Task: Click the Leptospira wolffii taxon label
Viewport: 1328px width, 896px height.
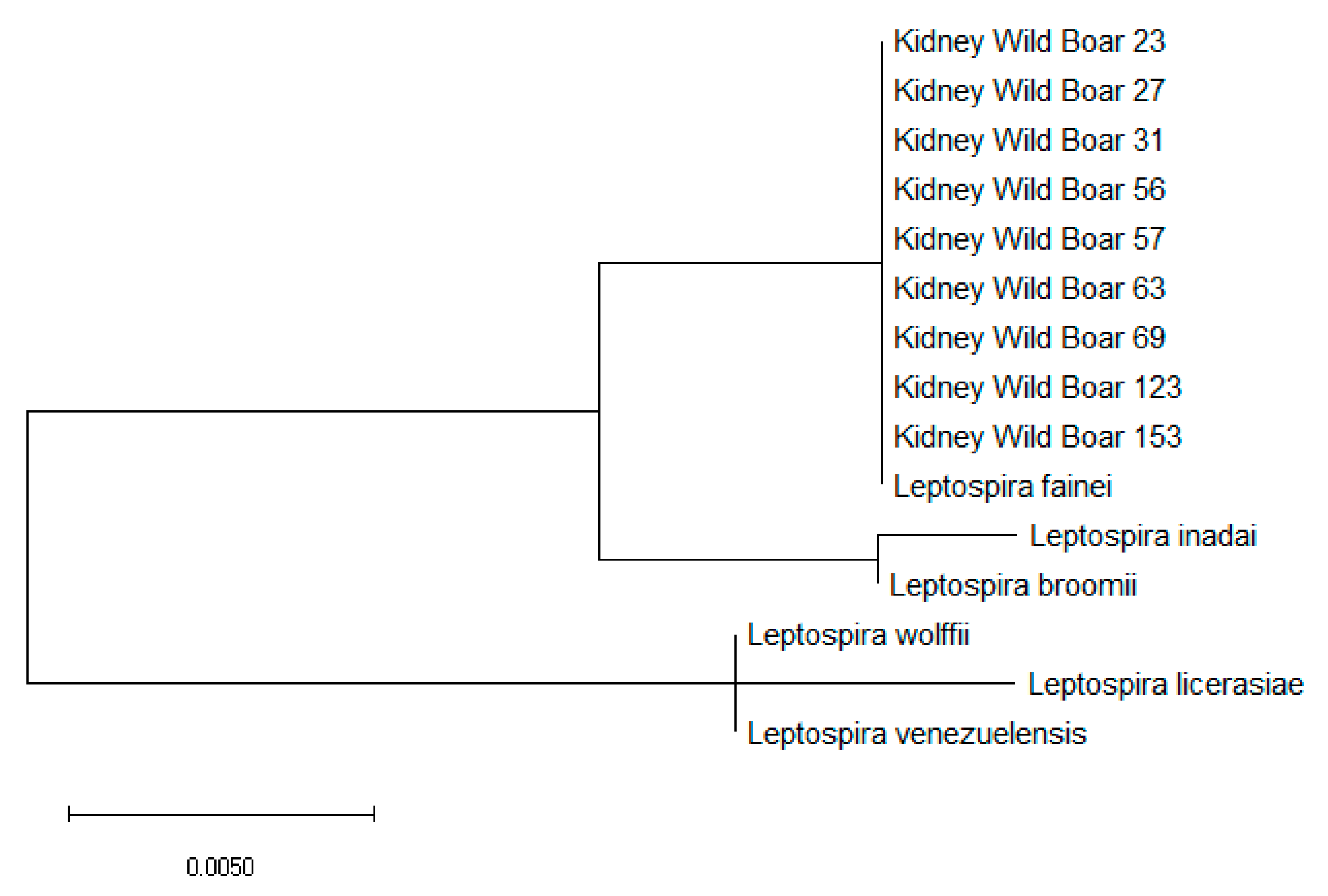Action: [858, 635]
